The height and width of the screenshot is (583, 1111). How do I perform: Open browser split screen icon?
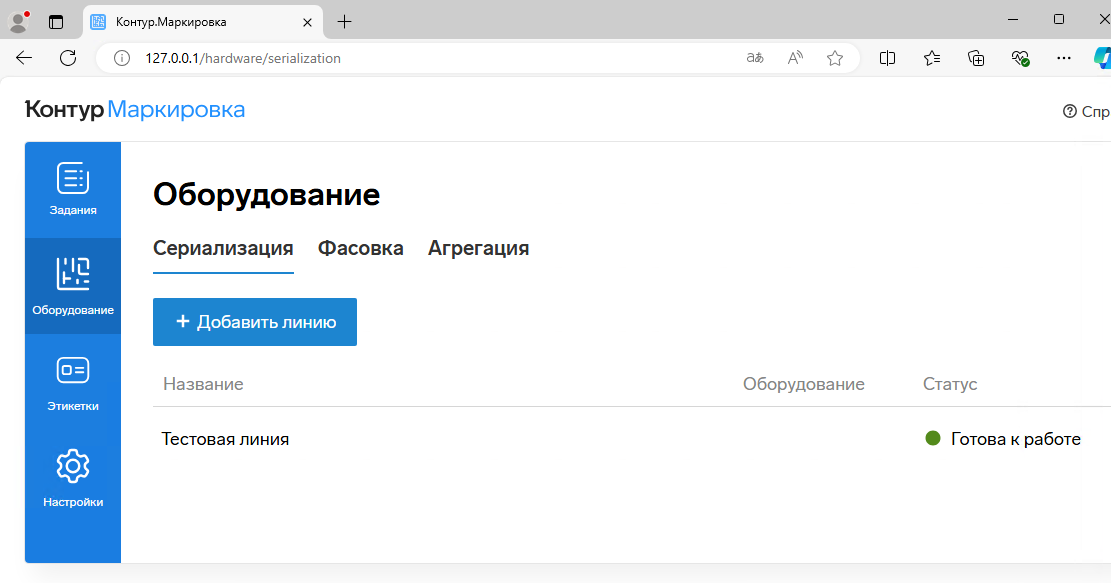[x=887, y=58]
